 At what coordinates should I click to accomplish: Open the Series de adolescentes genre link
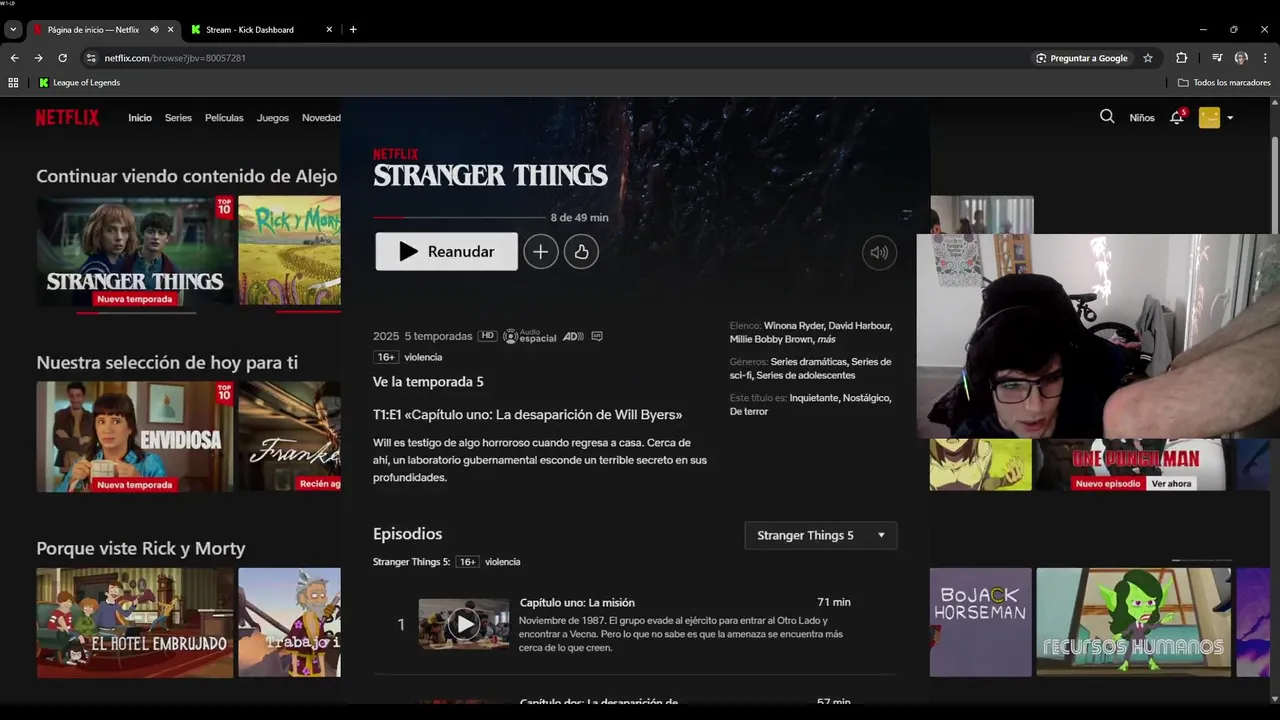click(x=806, y=376)
